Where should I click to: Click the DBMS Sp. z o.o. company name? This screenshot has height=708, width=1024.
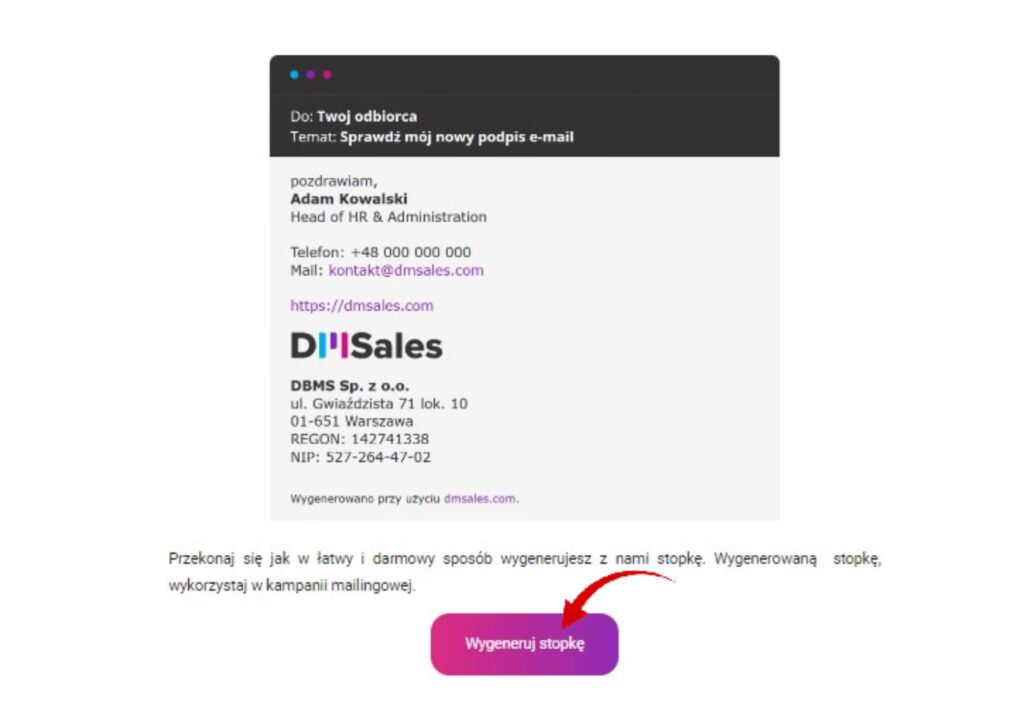coord(349,385)
